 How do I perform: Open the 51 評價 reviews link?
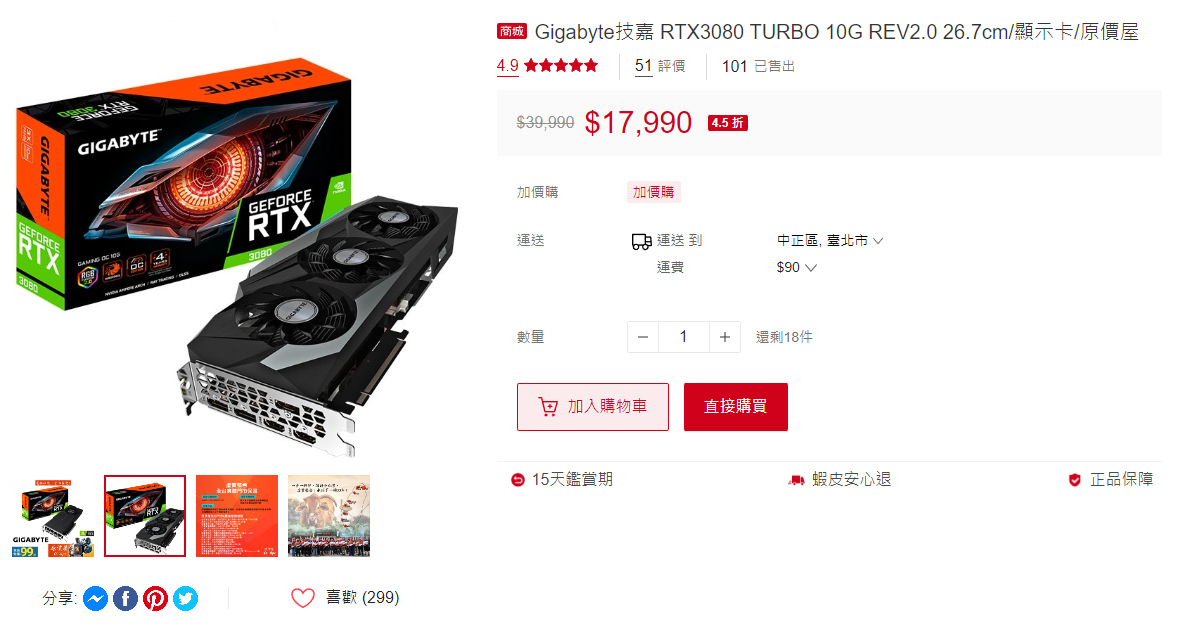660,66
